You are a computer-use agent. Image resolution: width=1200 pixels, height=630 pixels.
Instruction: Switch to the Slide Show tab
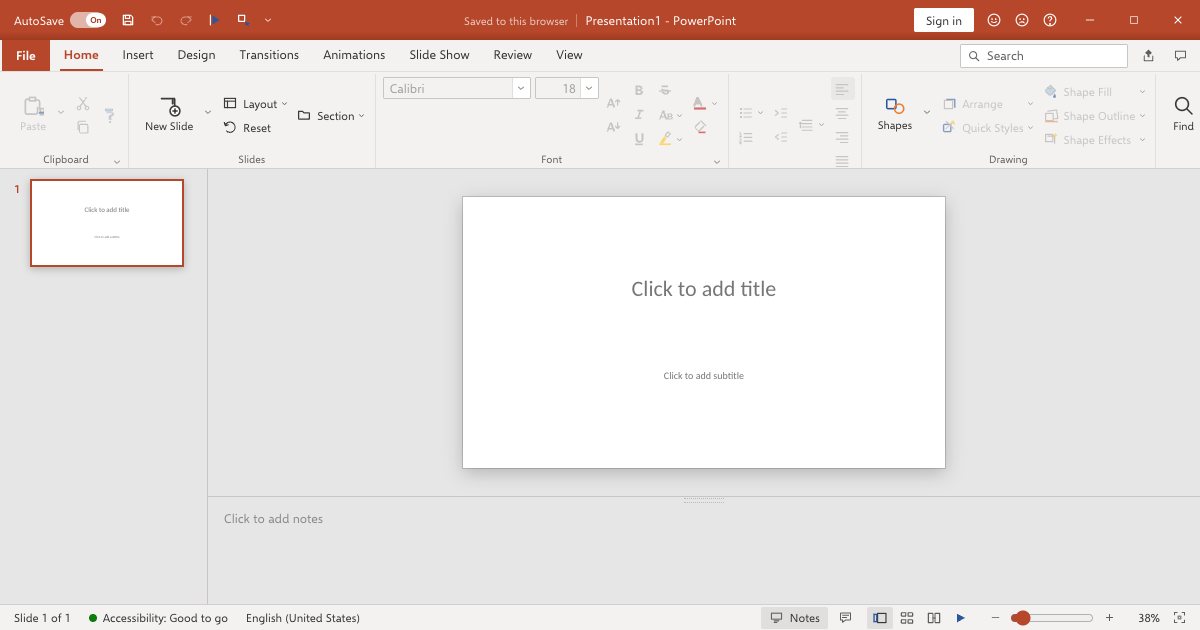(x=439, y=55)
